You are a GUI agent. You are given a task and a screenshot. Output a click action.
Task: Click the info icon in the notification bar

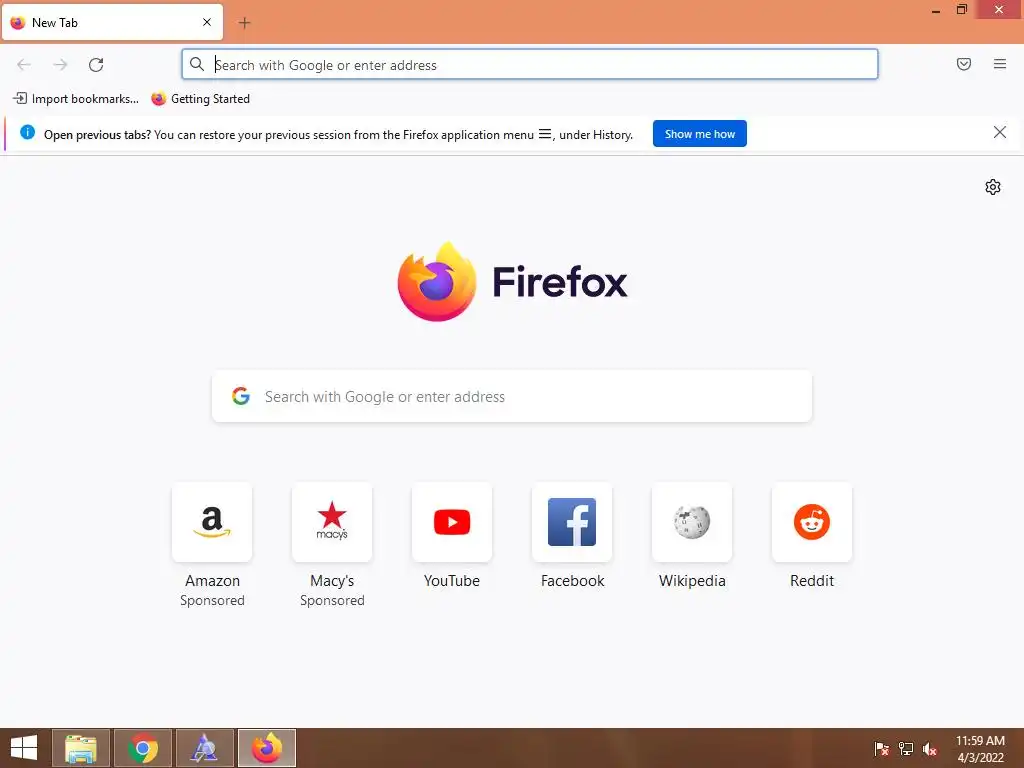tap(27, 133)
